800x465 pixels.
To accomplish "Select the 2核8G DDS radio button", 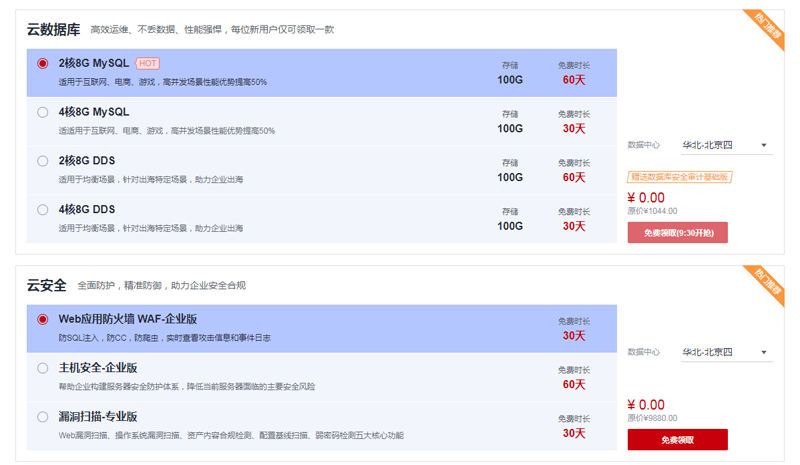I will click(42, 161).
